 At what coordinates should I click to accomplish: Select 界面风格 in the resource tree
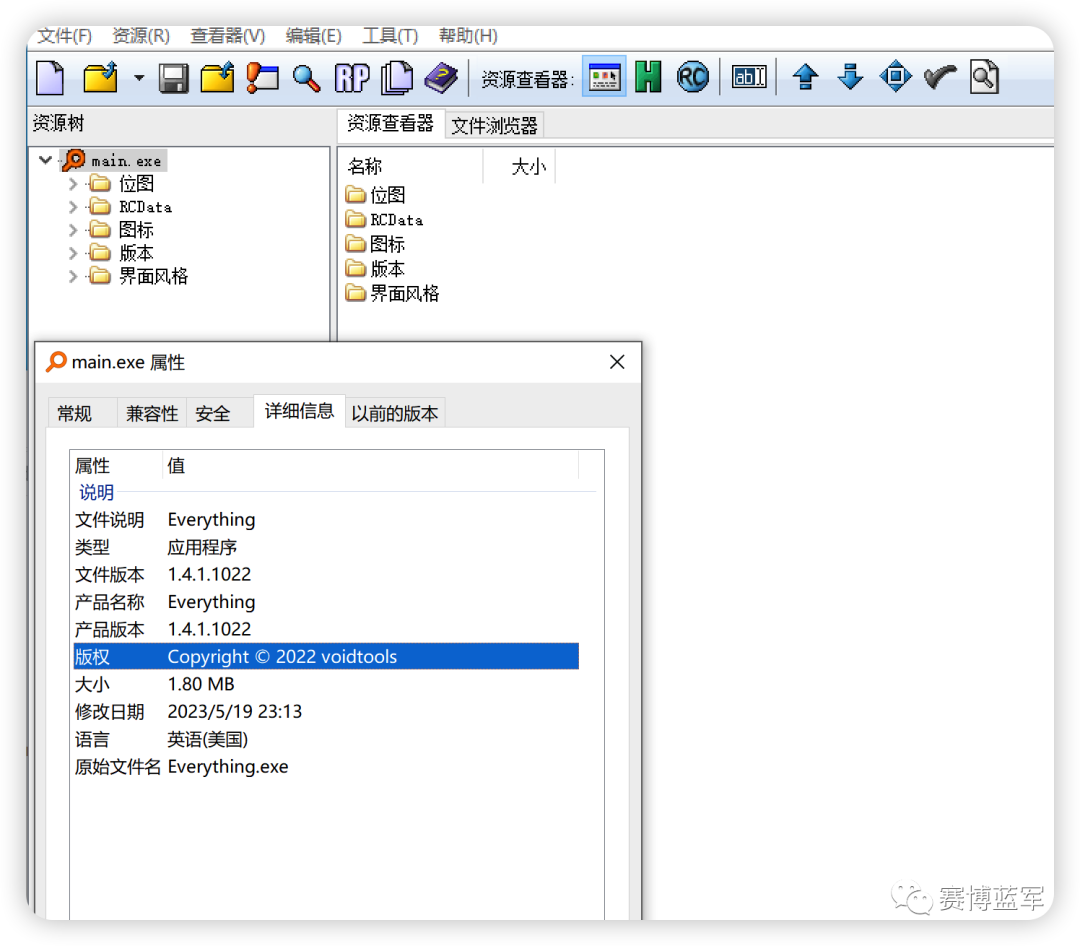tap(139, 277)
